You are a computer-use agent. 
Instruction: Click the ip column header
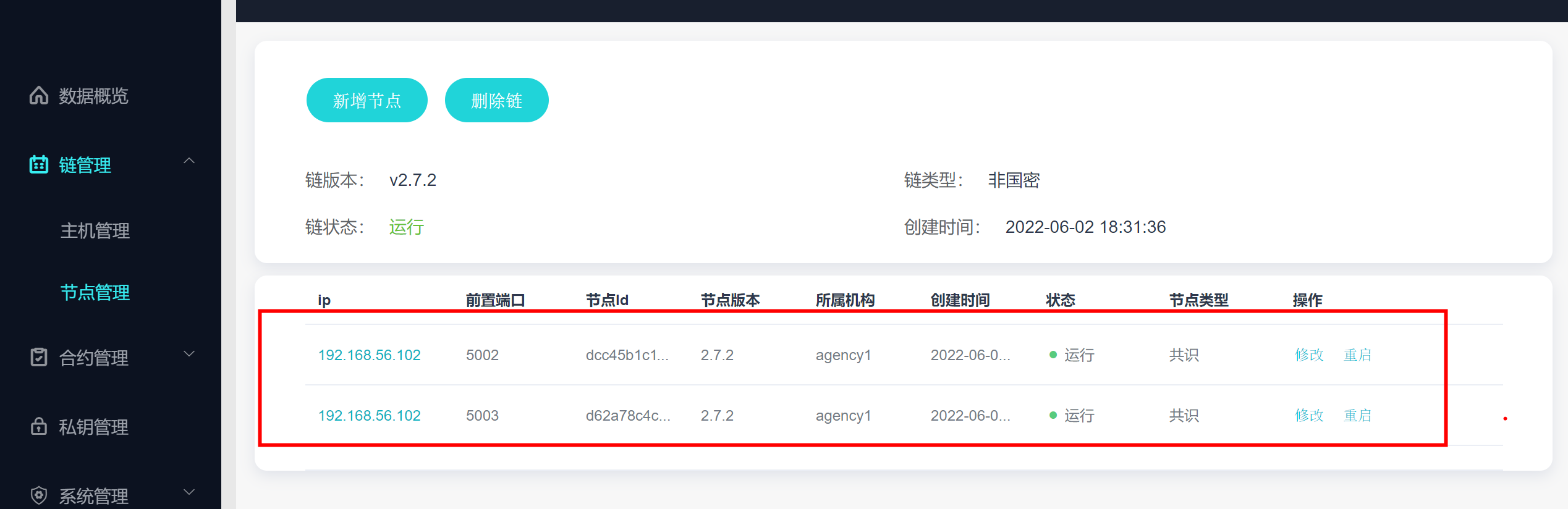(x=324, y=300)
